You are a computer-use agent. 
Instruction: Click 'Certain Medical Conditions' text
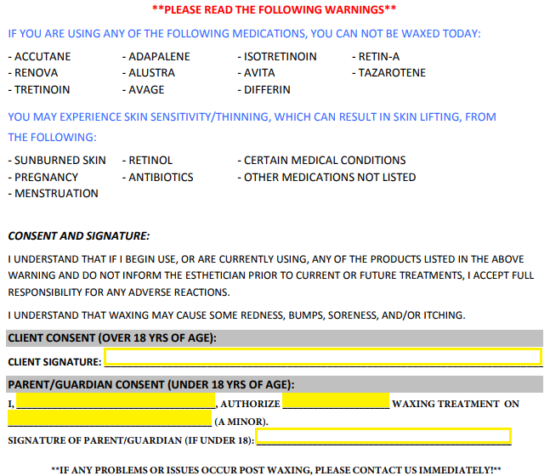[x=322, y=160]
